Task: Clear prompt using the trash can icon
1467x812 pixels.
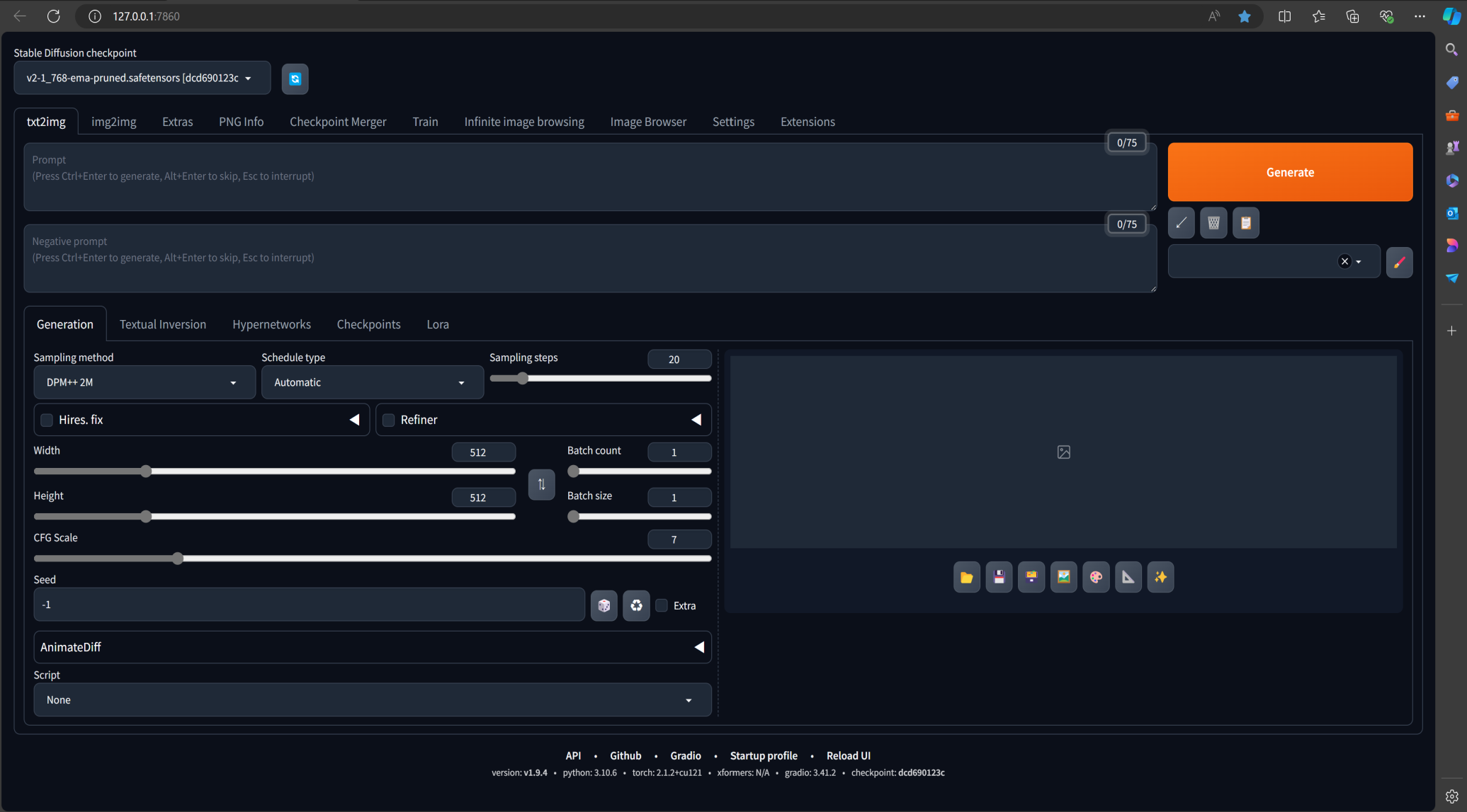Action: click(1213, 223)
